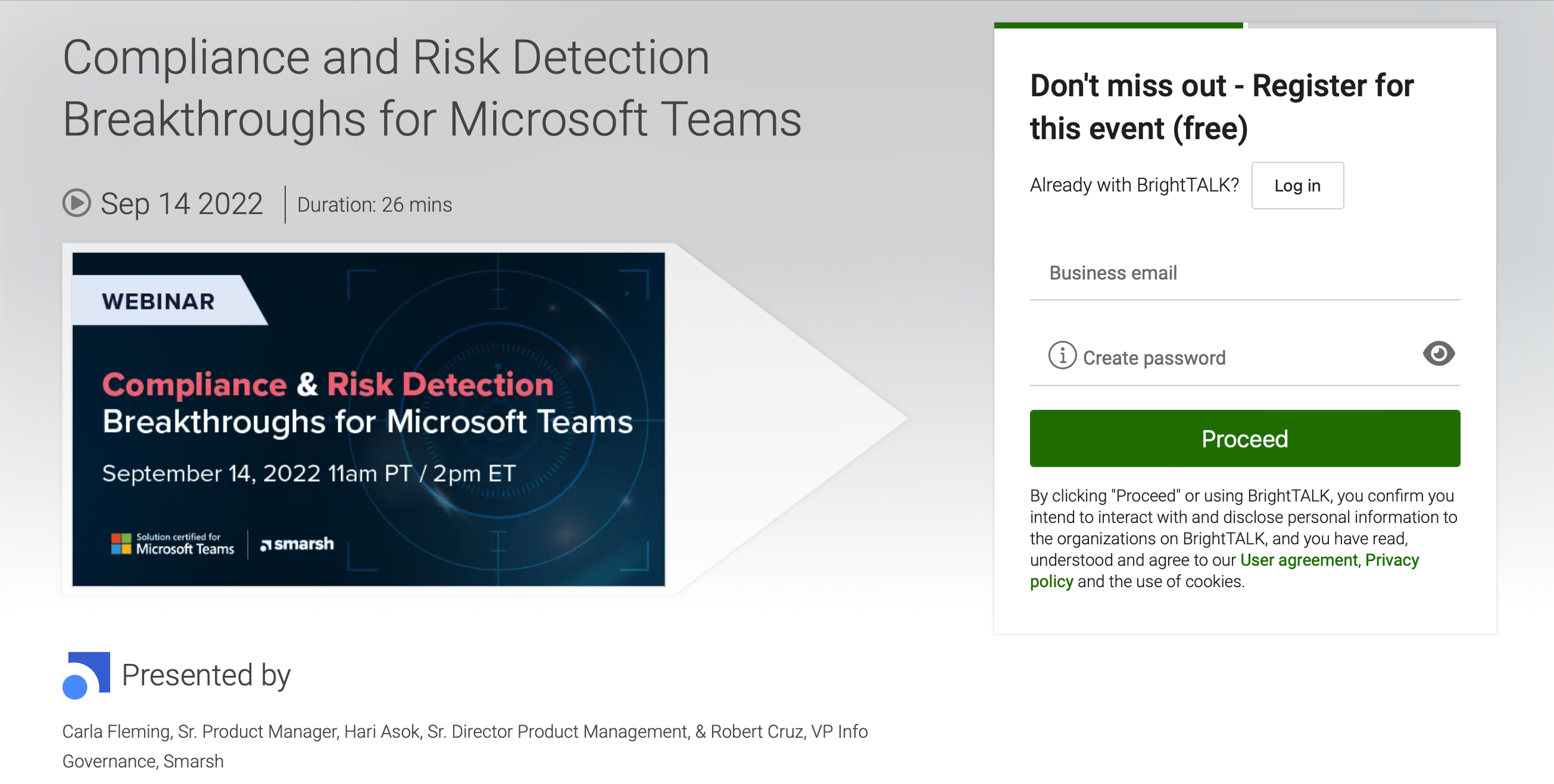
Task: Click the password info icon
Action: coord(1062,355)
